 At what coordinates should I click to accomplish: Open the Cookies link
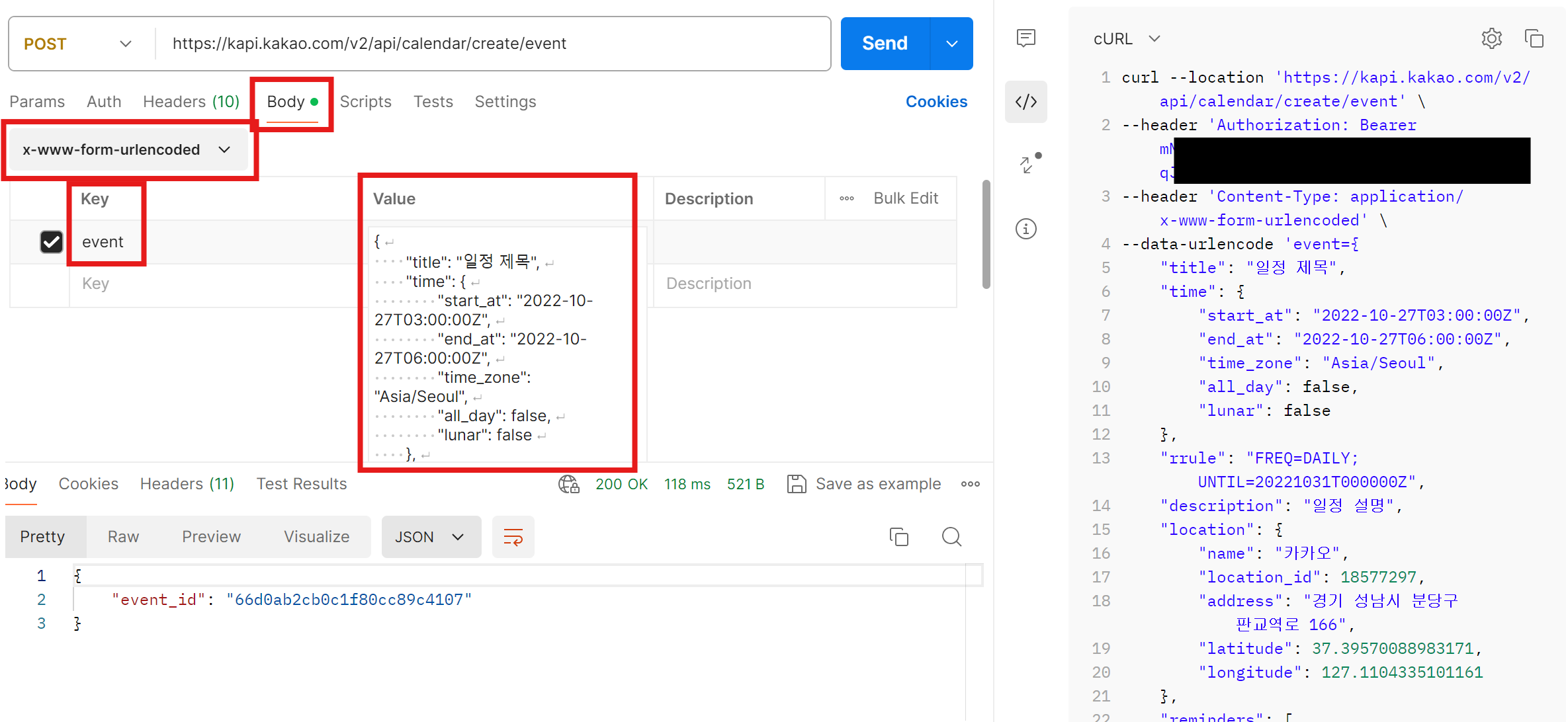tap(936, 102)
